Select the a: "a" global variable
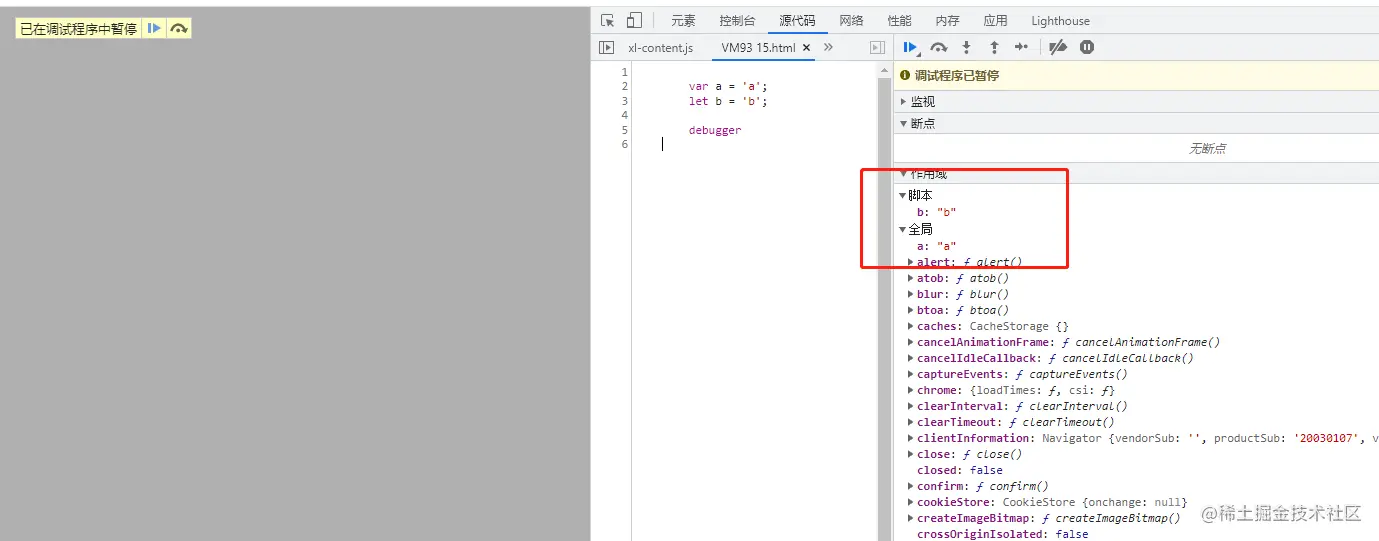Viewport: 1379px width, 541px height. [x=936, y=246]
